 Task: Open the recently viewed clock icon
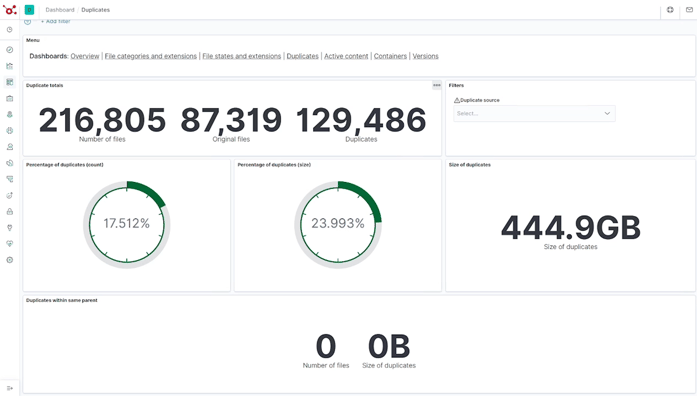click(10, 30)
